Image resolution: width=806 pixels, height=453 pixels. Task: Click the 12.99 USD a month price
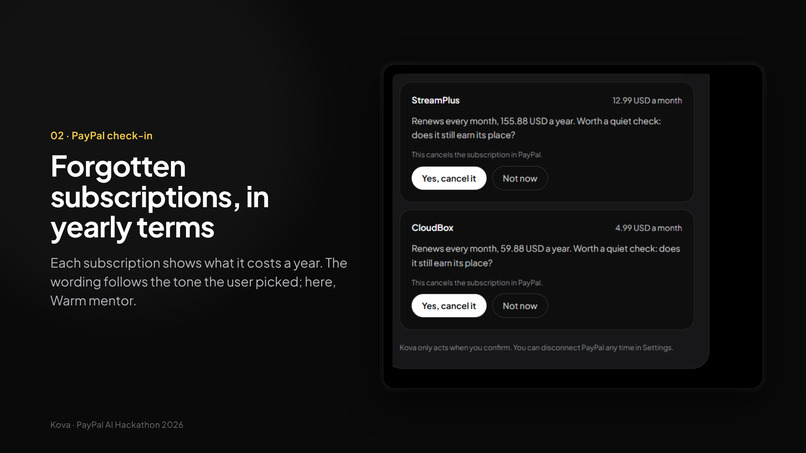click(x=647, y=100)
